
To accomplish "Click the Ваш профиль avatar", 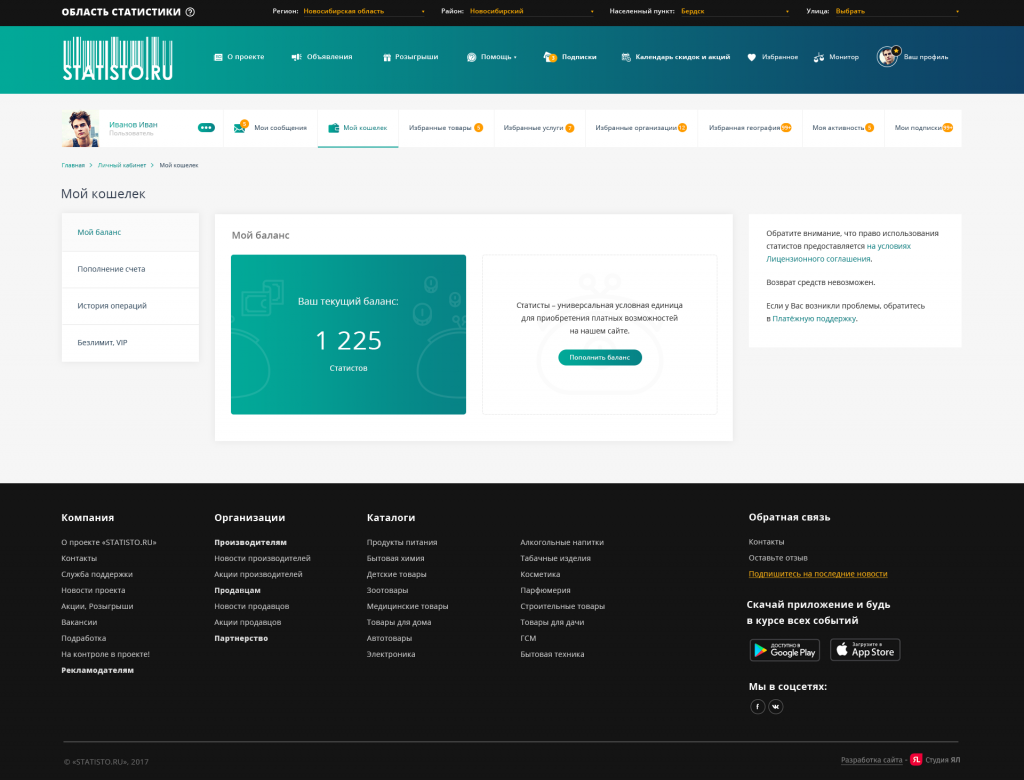I will (888, 57).
